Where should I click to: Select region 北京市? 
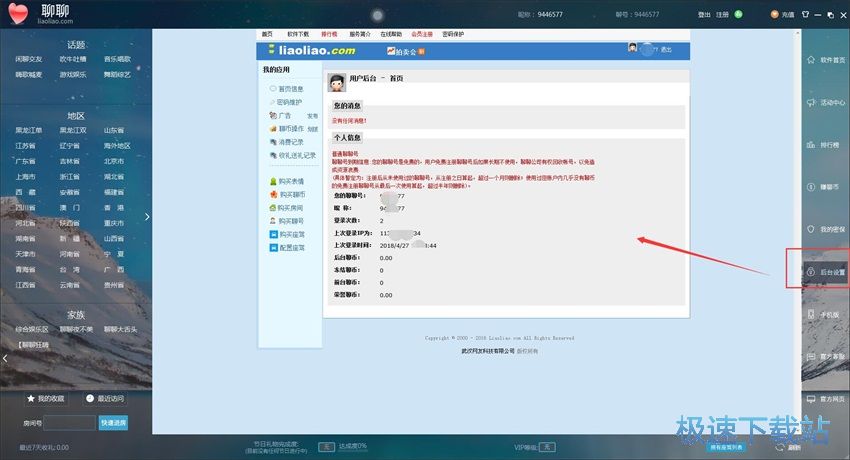point(114,161)
